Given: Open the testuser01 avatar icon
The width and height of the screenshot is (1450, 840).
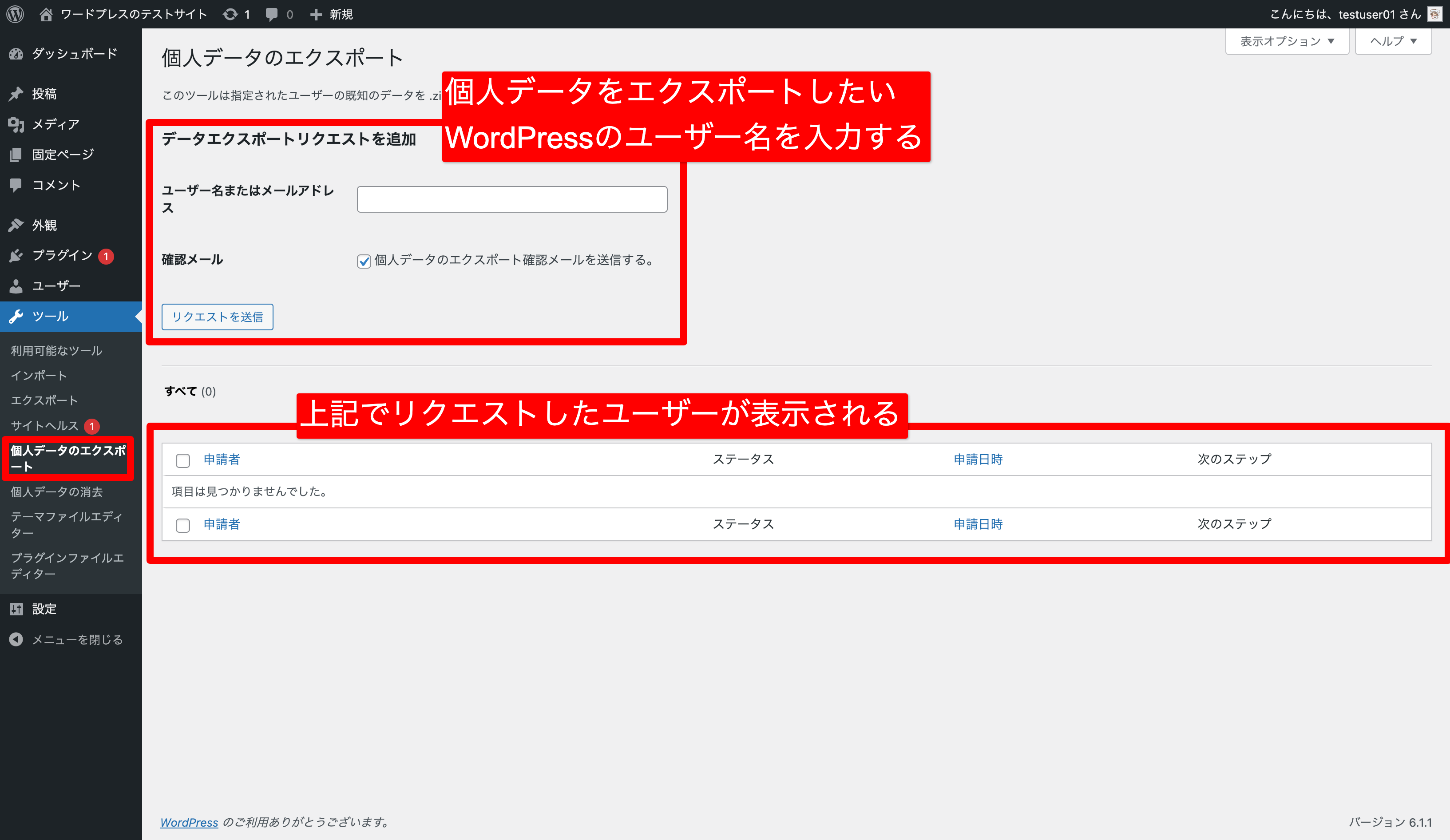Looking at the screenshot, I should [1435, 14].
